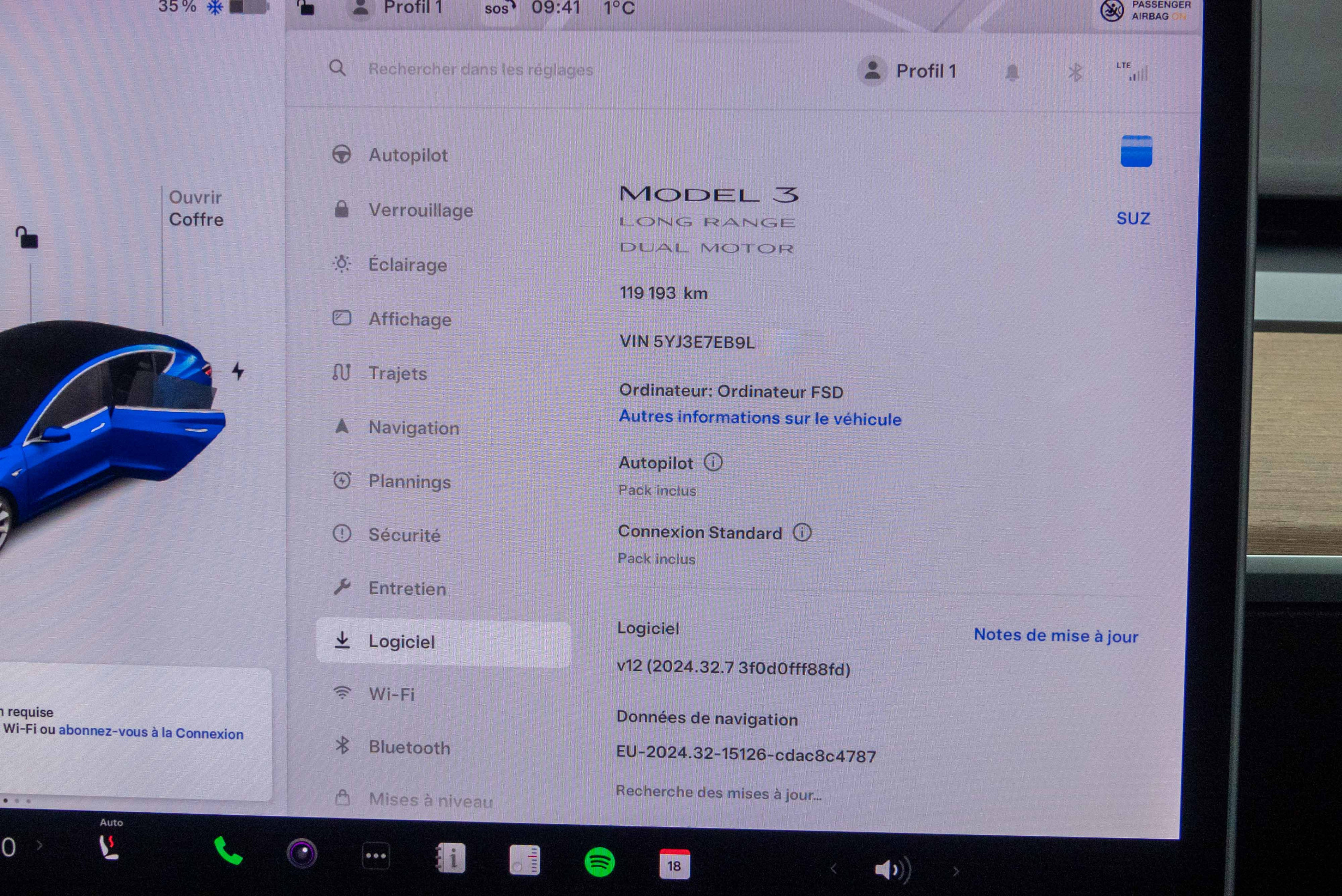Select the Entretien menu entry
The height and width of the screenshot is (896, 1342).
[x=391, y=588]
